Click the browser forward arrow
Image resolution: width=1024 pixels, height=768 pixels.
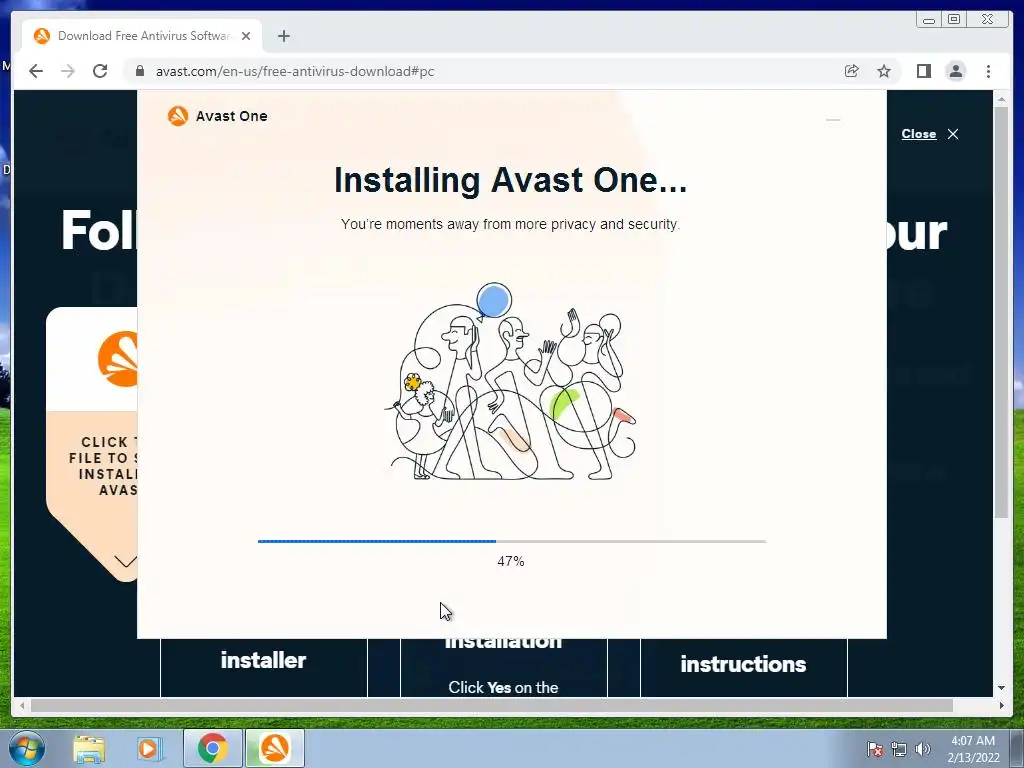[x=68, y=71]
